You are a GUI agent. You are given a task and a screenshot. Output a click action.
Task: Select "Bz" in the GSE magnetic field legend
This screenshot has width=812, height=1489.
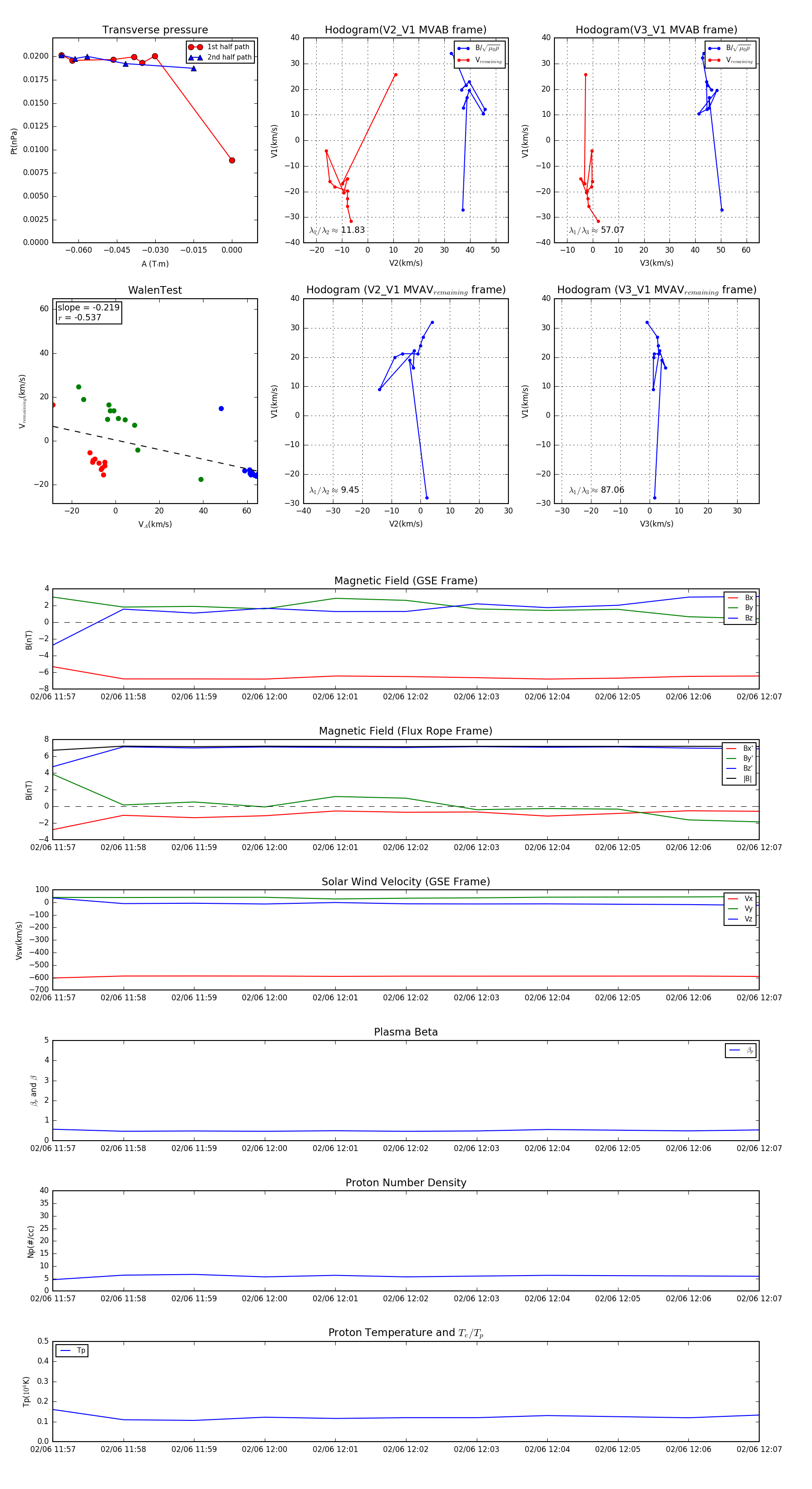[741, 618]
